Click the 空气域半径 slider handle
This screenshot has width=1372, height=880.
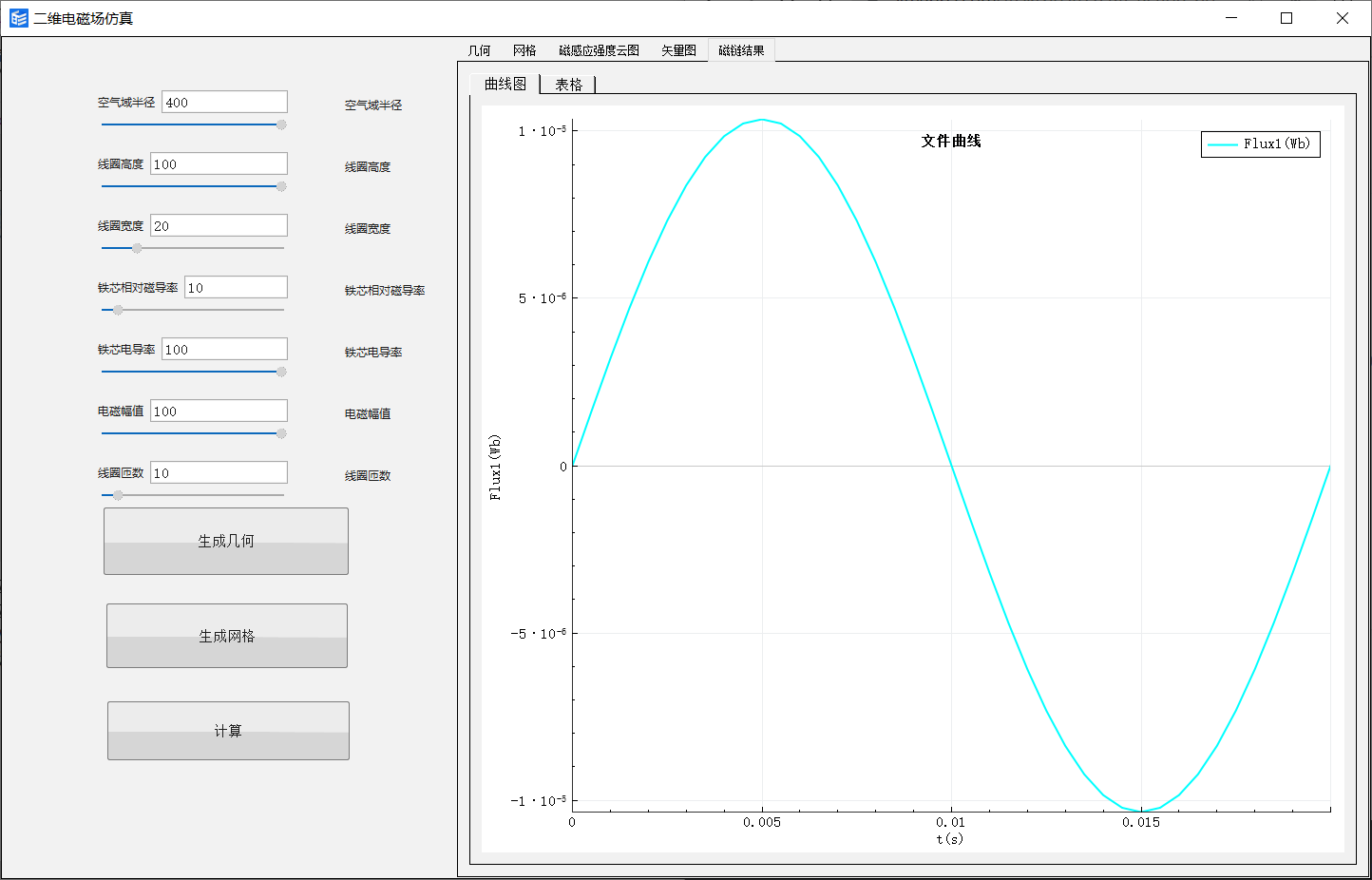[x=281, y=124]
